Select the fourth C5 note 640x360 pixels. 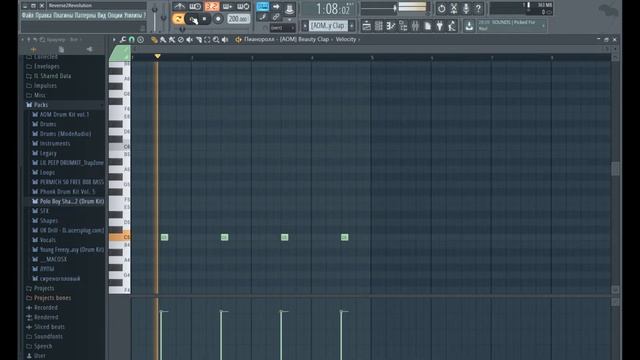coord(344,237)
